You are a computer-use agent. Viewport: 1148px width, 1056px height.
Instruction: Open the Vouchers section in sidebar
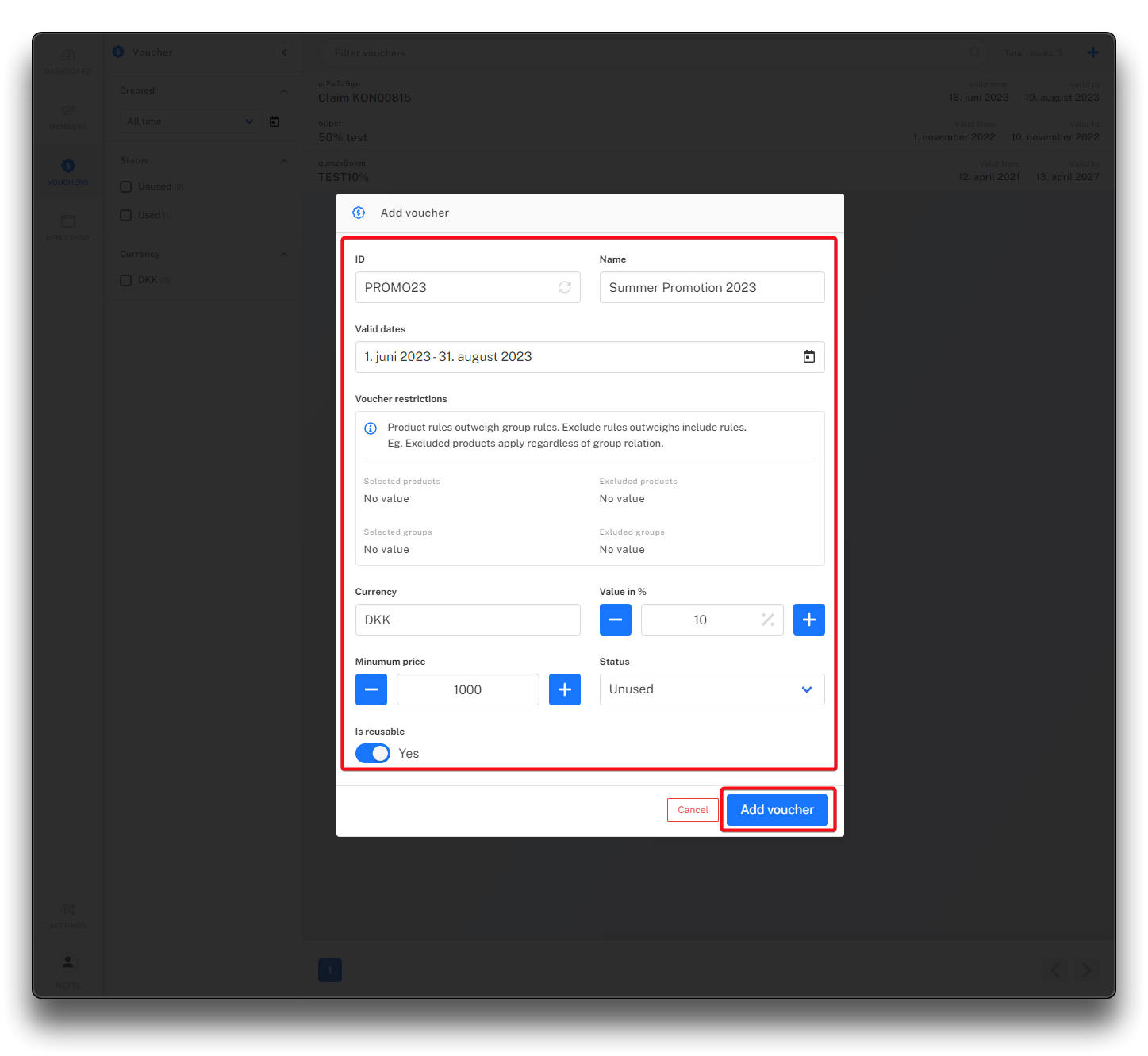pos(68,171)
